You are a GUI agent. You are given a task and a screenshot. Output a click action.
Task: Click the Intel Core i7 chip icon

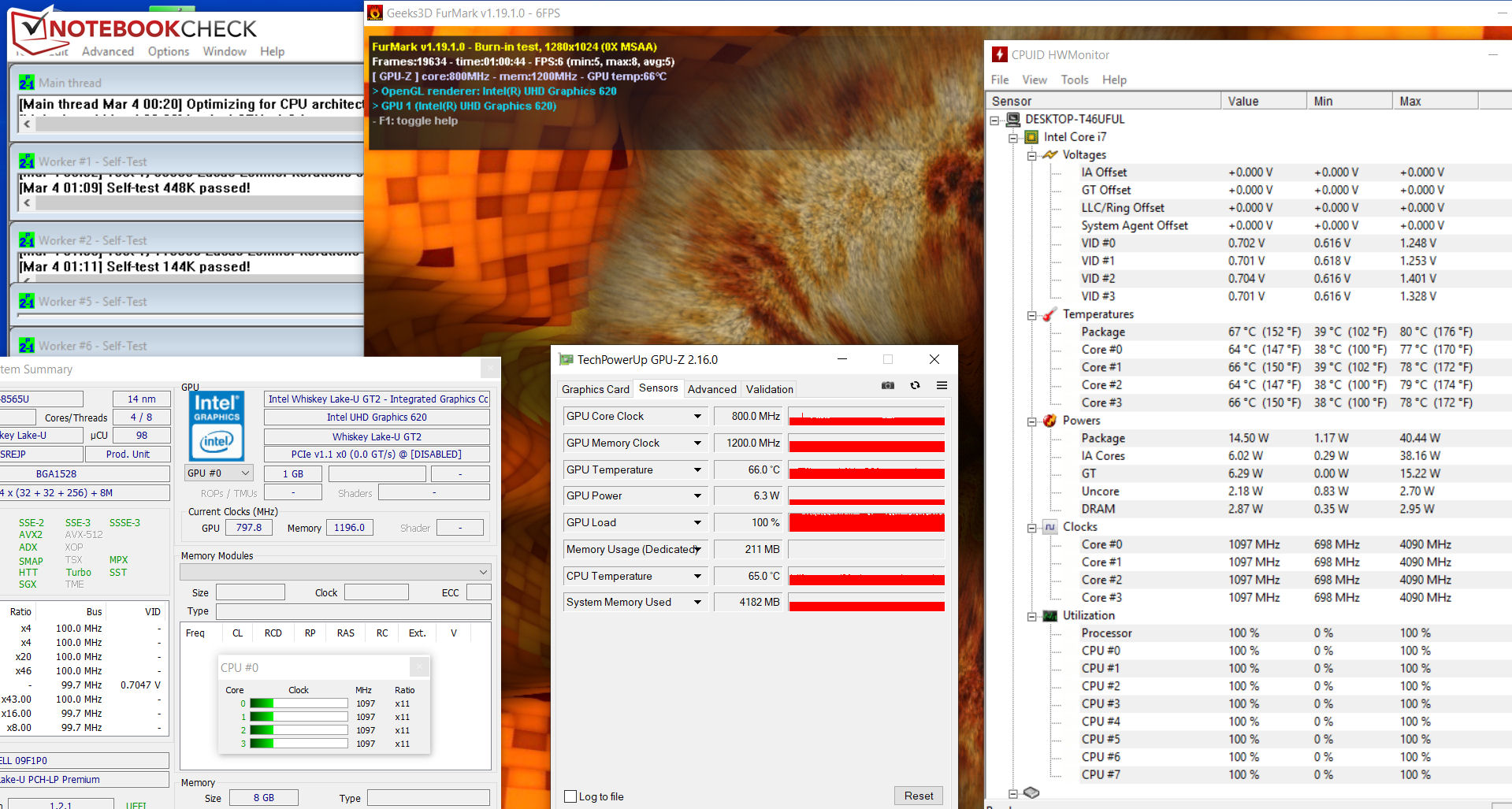(1031, 137)
